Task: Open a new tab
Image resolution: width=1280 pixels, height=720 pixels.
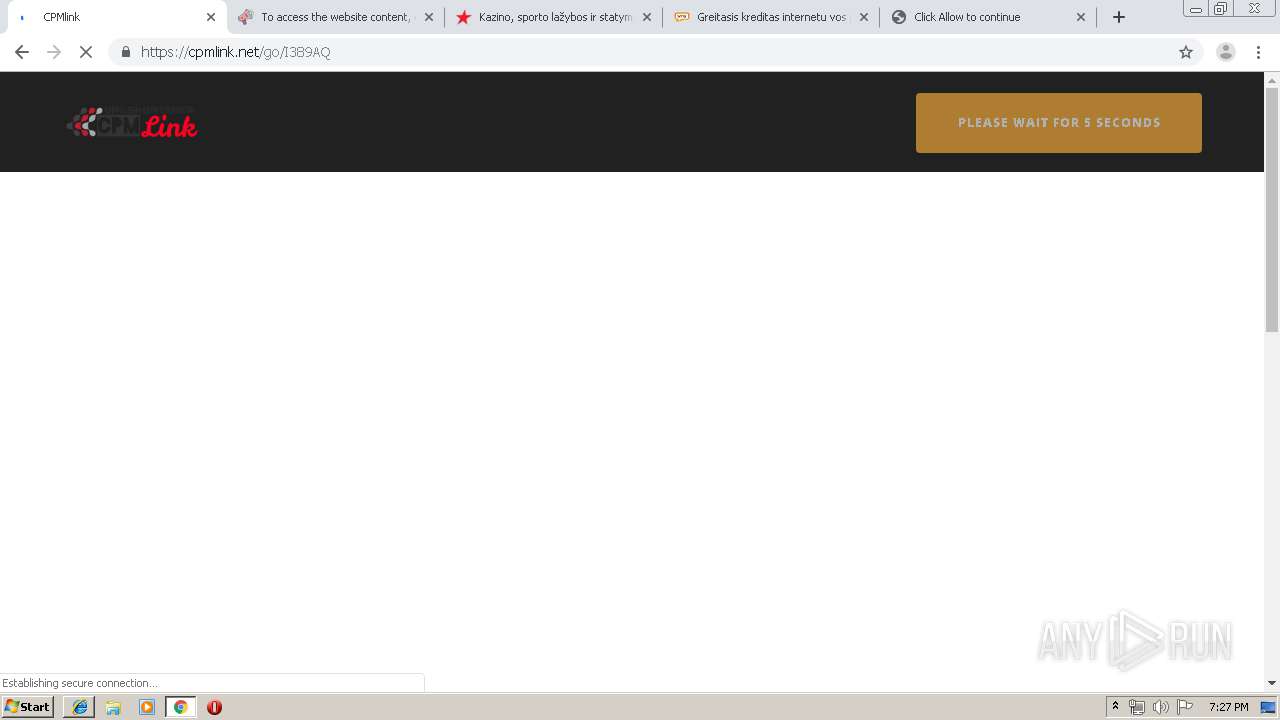Action: [1119, 17]
